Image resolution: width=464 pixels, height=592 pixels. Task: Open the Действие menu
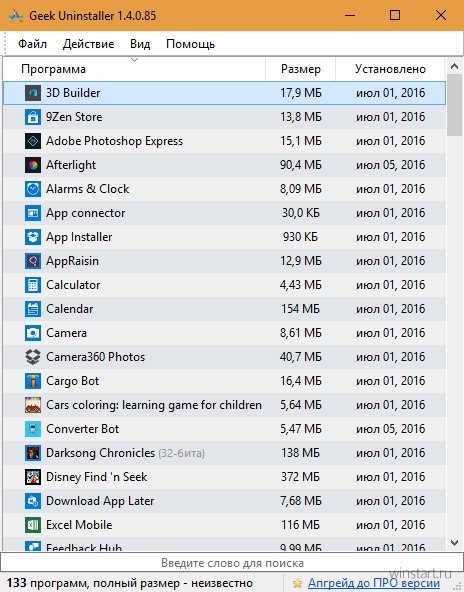pyautogui.click(x=88, y=44)
